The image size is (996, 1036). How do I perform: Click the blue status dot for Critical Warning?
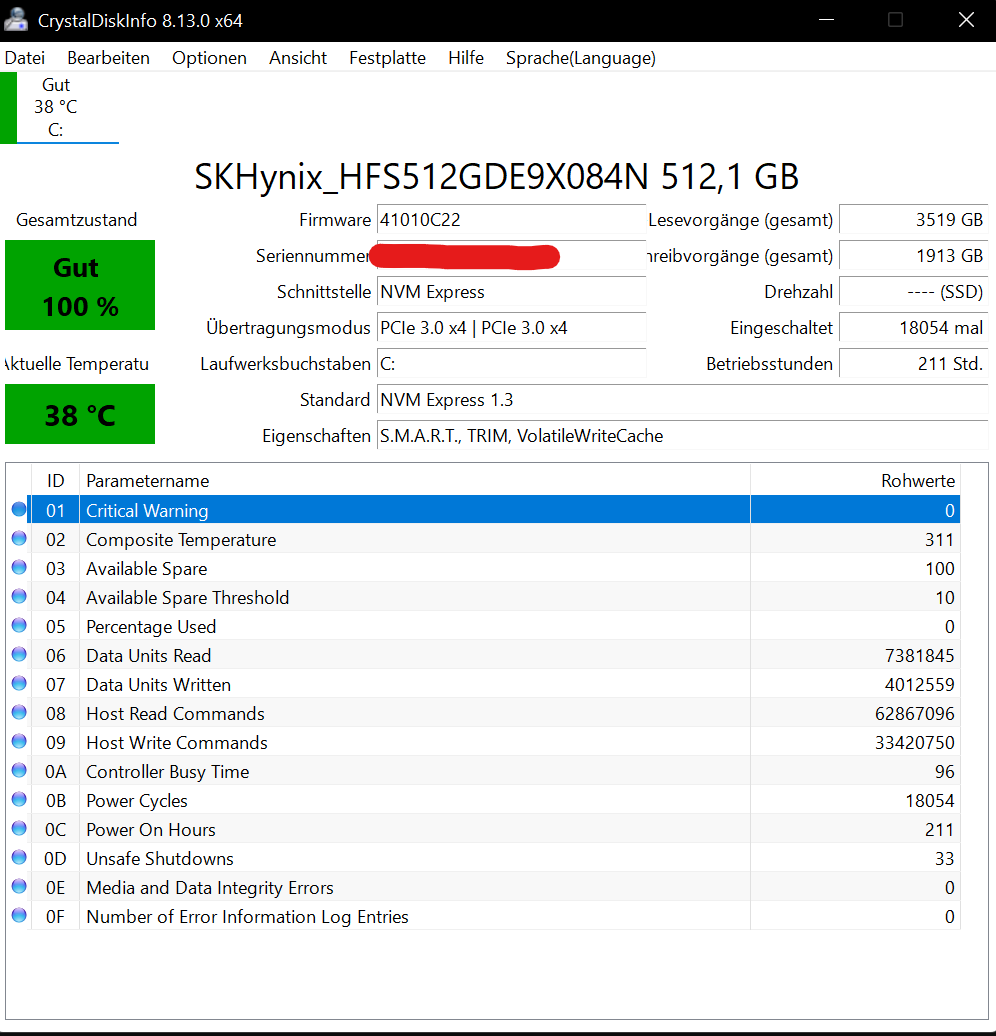[19, 509]
